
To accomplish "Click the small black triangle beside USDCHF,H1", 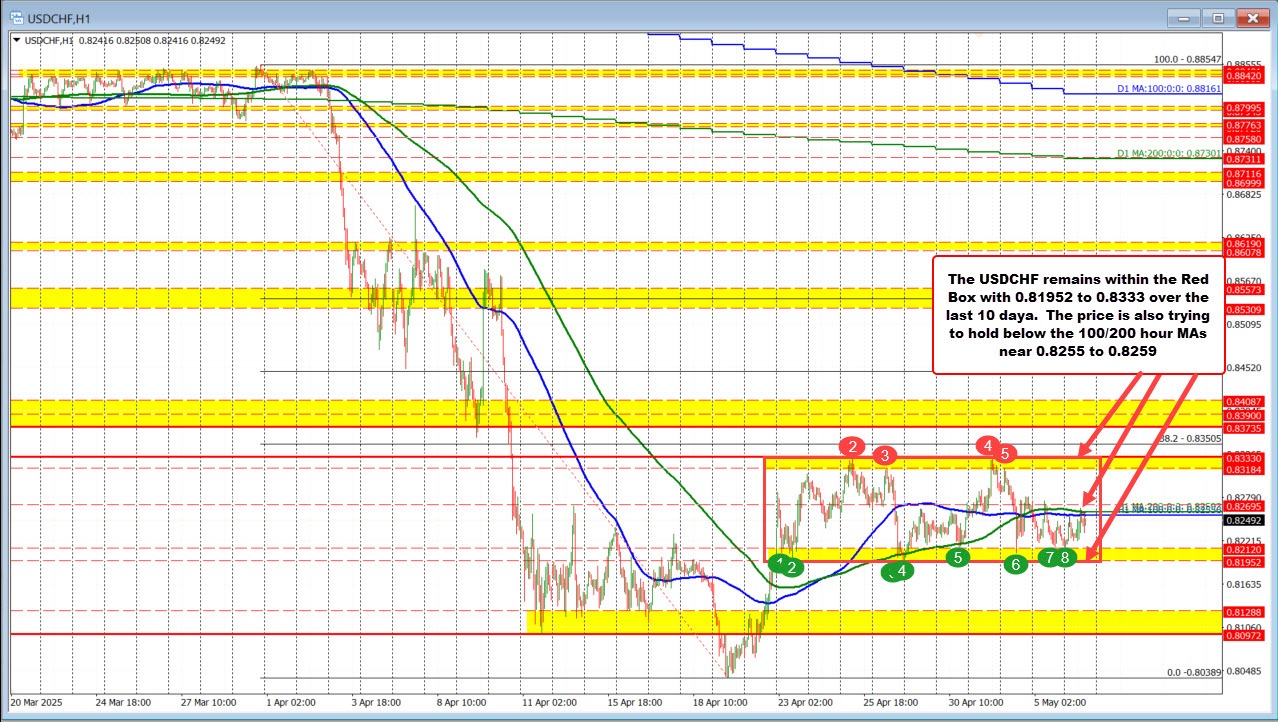I will pyautogui.click(x=15, y=41).
